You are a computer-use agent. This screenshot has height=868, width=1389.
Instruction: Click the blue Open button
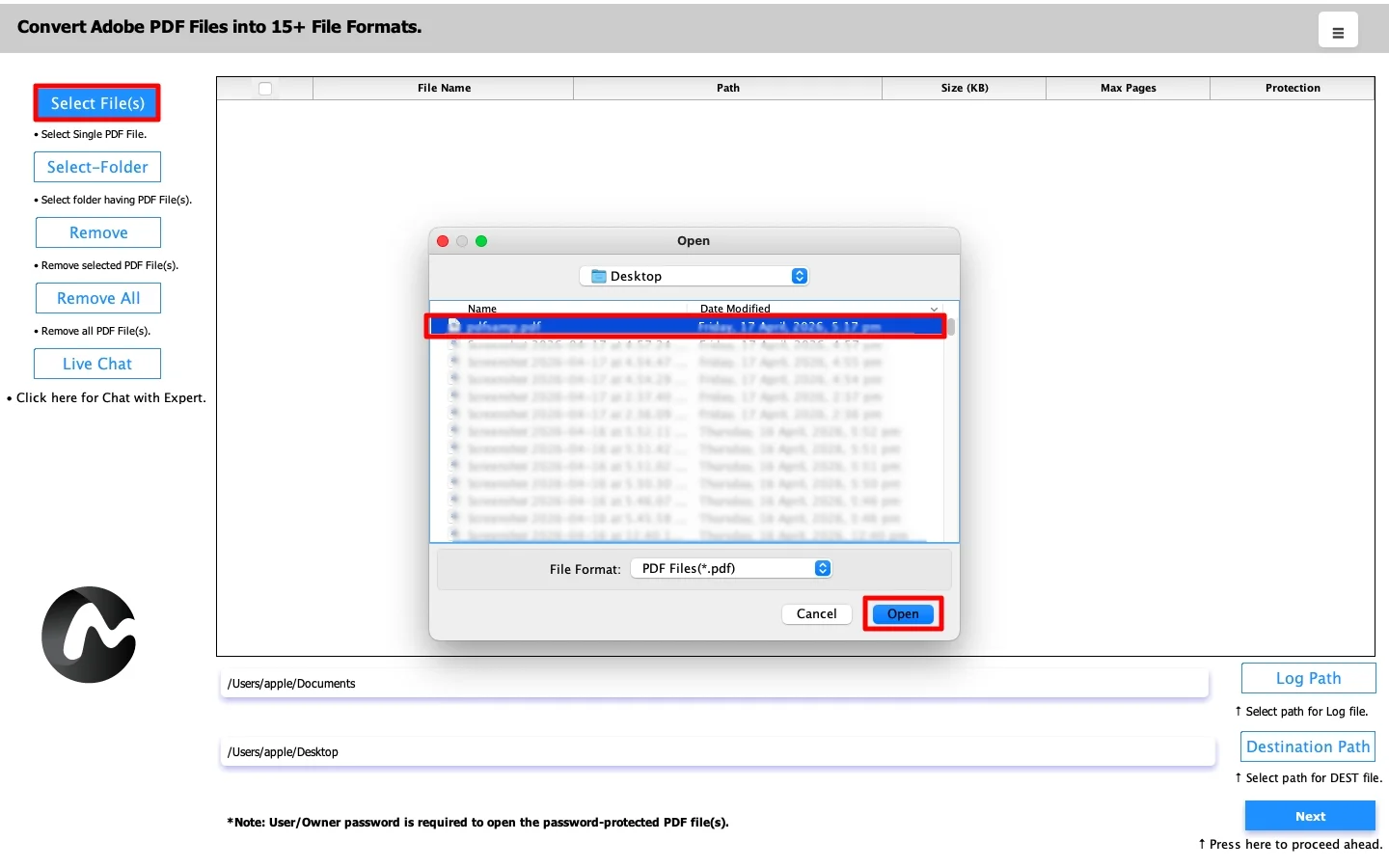(903, 613)
